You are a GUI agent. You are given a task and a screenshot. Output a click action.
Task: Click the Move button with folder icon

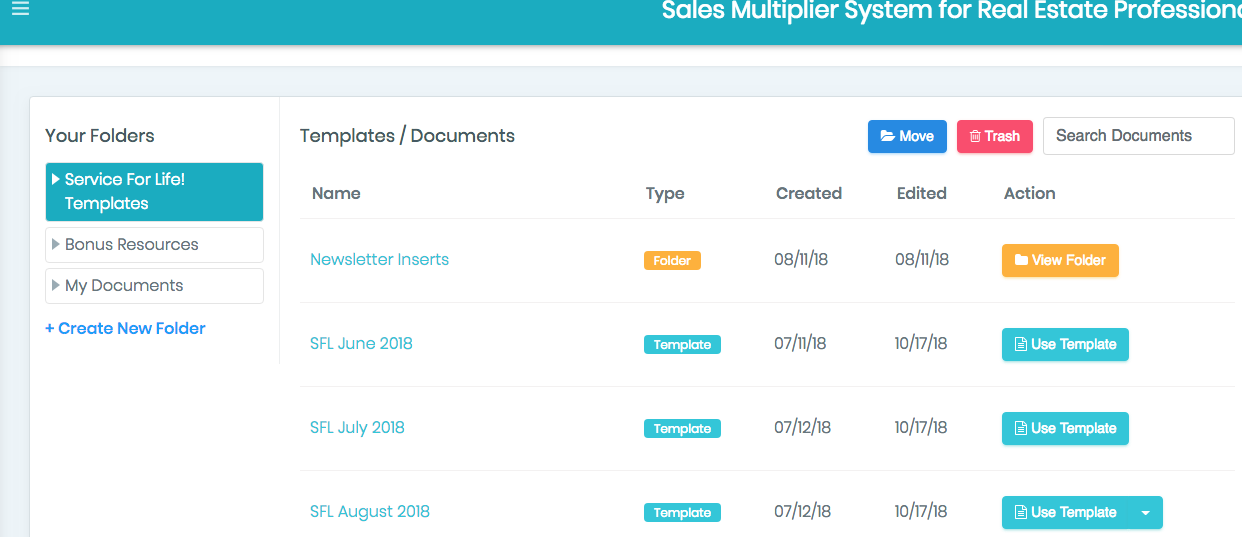906,136
